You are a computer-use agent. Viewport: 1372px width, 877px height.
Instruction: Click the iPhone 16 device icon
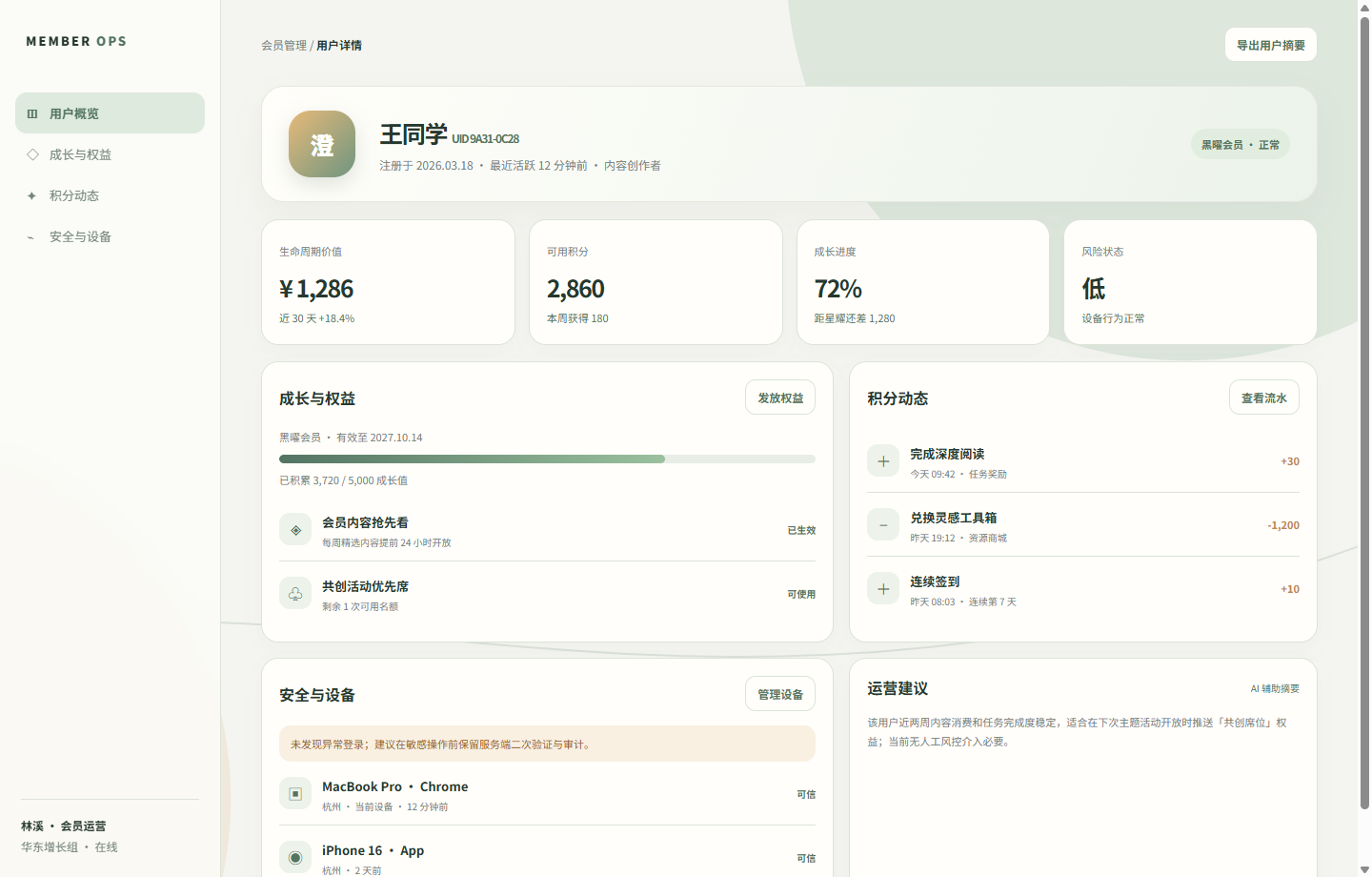coord(295,858)
